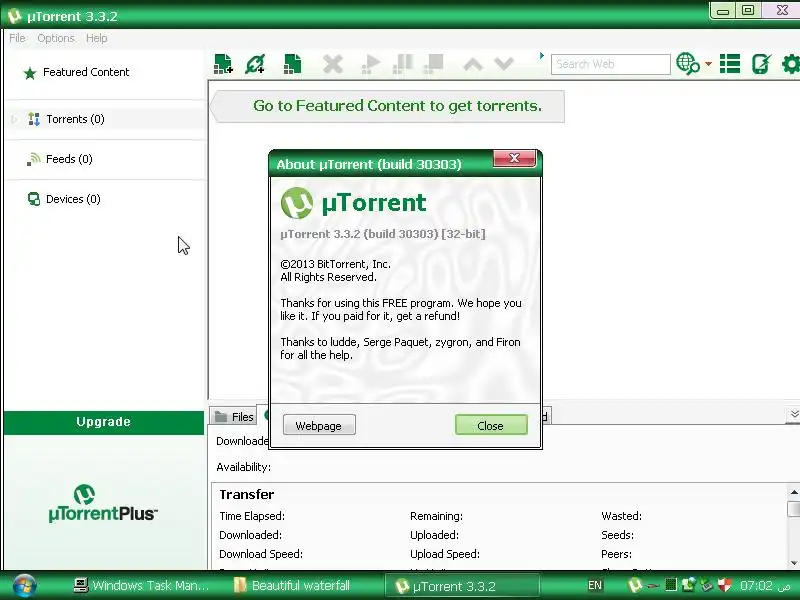Click the Remove torrent X icon

333,64
